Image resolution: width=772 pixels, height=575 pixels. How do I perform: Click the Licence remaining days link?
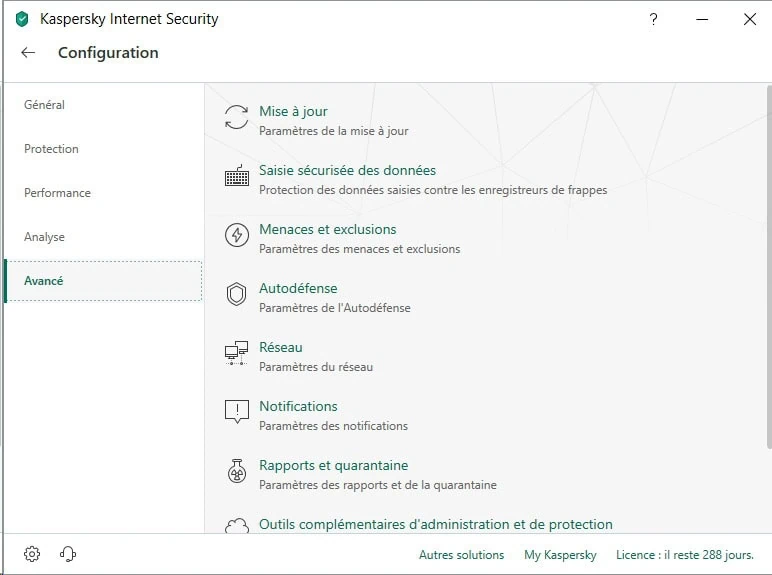684,555
